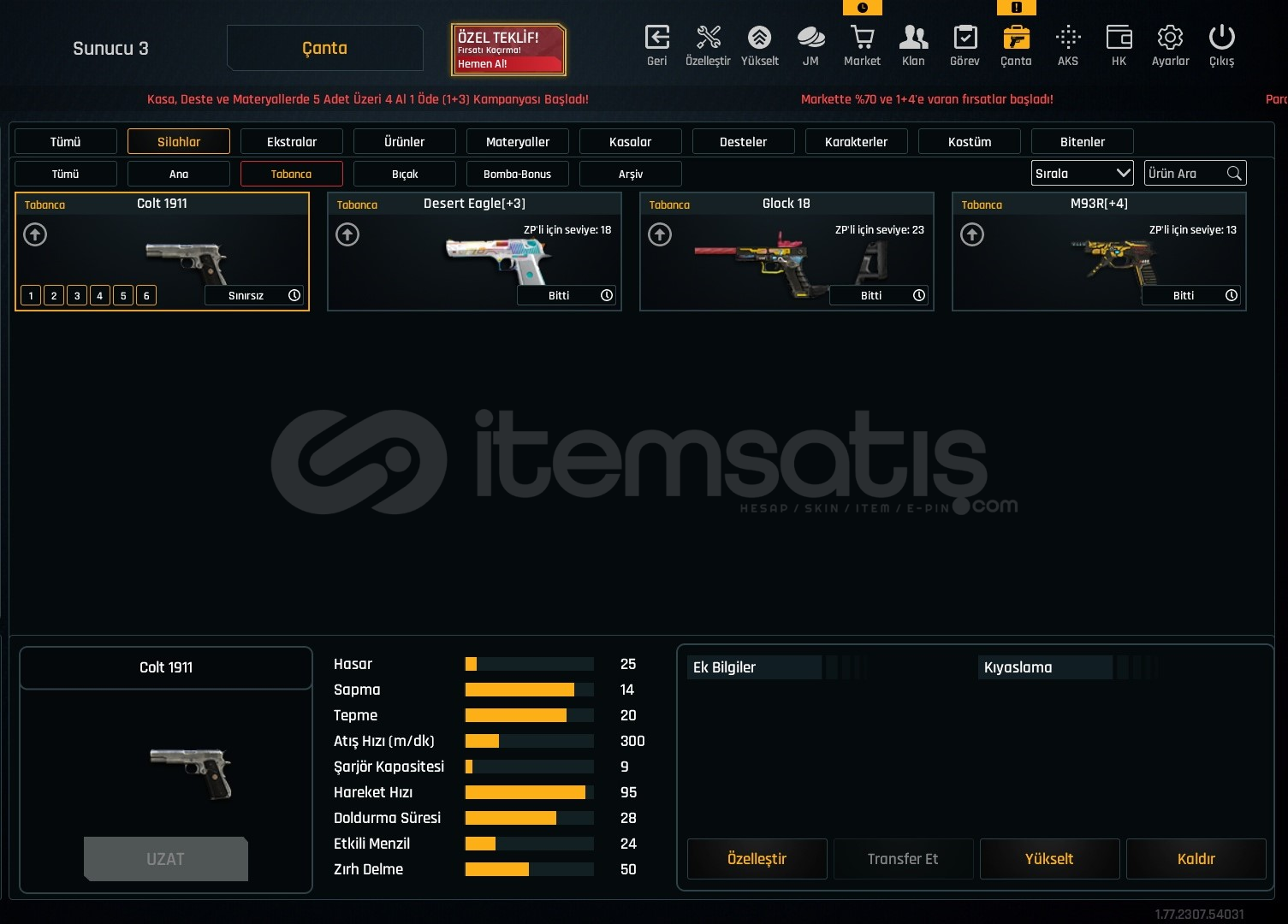Toggle slot 3 on Colt 1911
Screen dimensions: 1288x924
(x=77, y=295)
